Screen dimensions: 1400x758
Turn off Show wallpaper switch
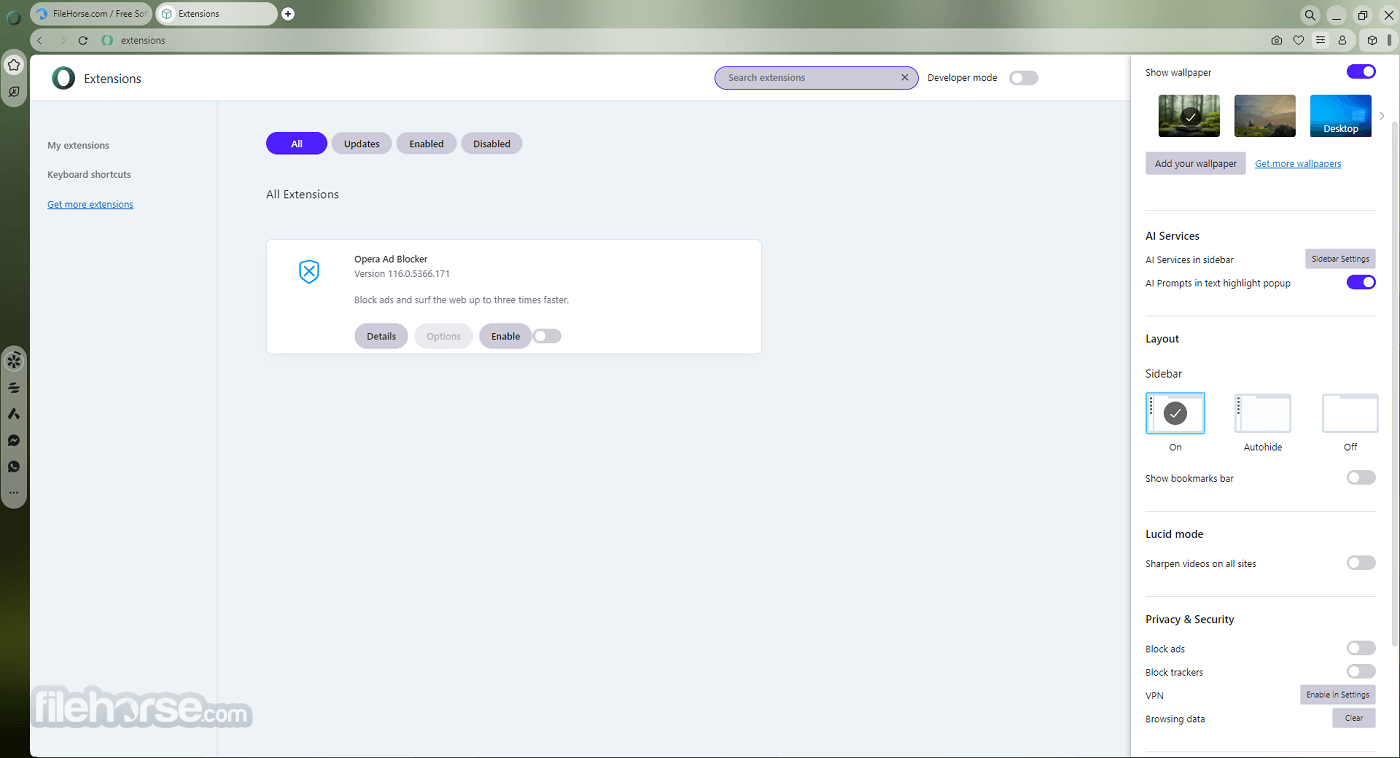click(x=1361, y=72)
